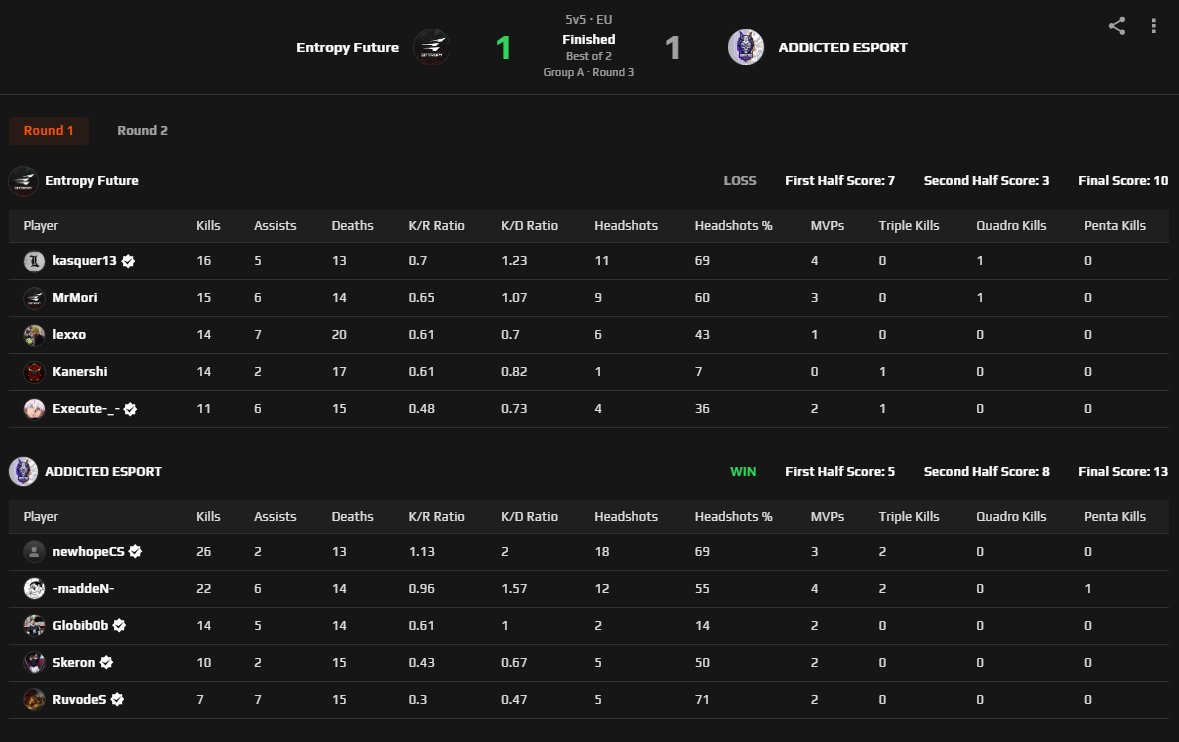This screenshot has width=1179, height=742.
Task: Open Globib0b player profile link
Action: (x=80, y=625)
